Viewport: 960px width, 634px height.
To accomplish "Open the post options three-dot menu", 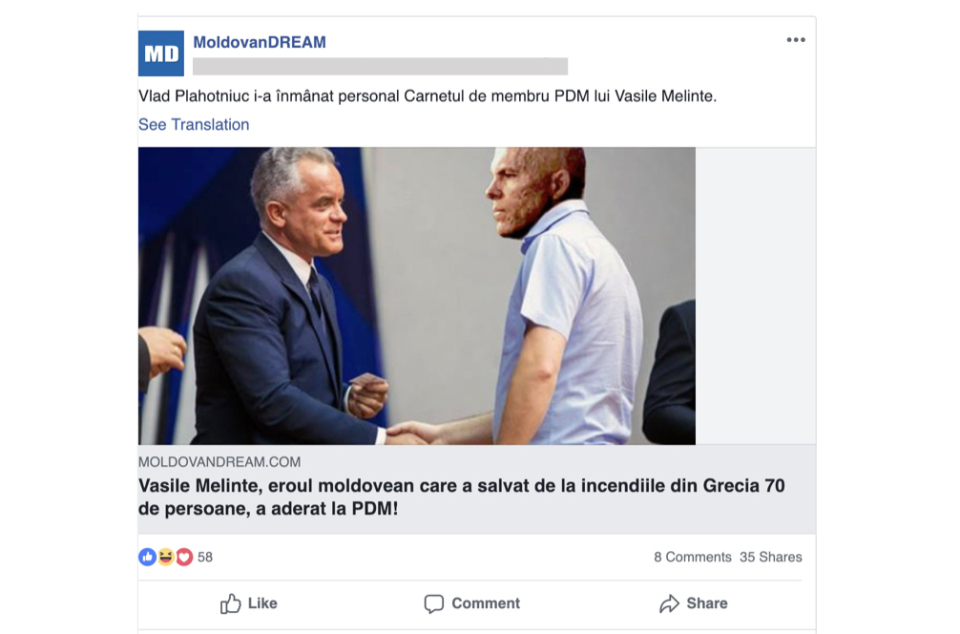I will pos(795,40).
